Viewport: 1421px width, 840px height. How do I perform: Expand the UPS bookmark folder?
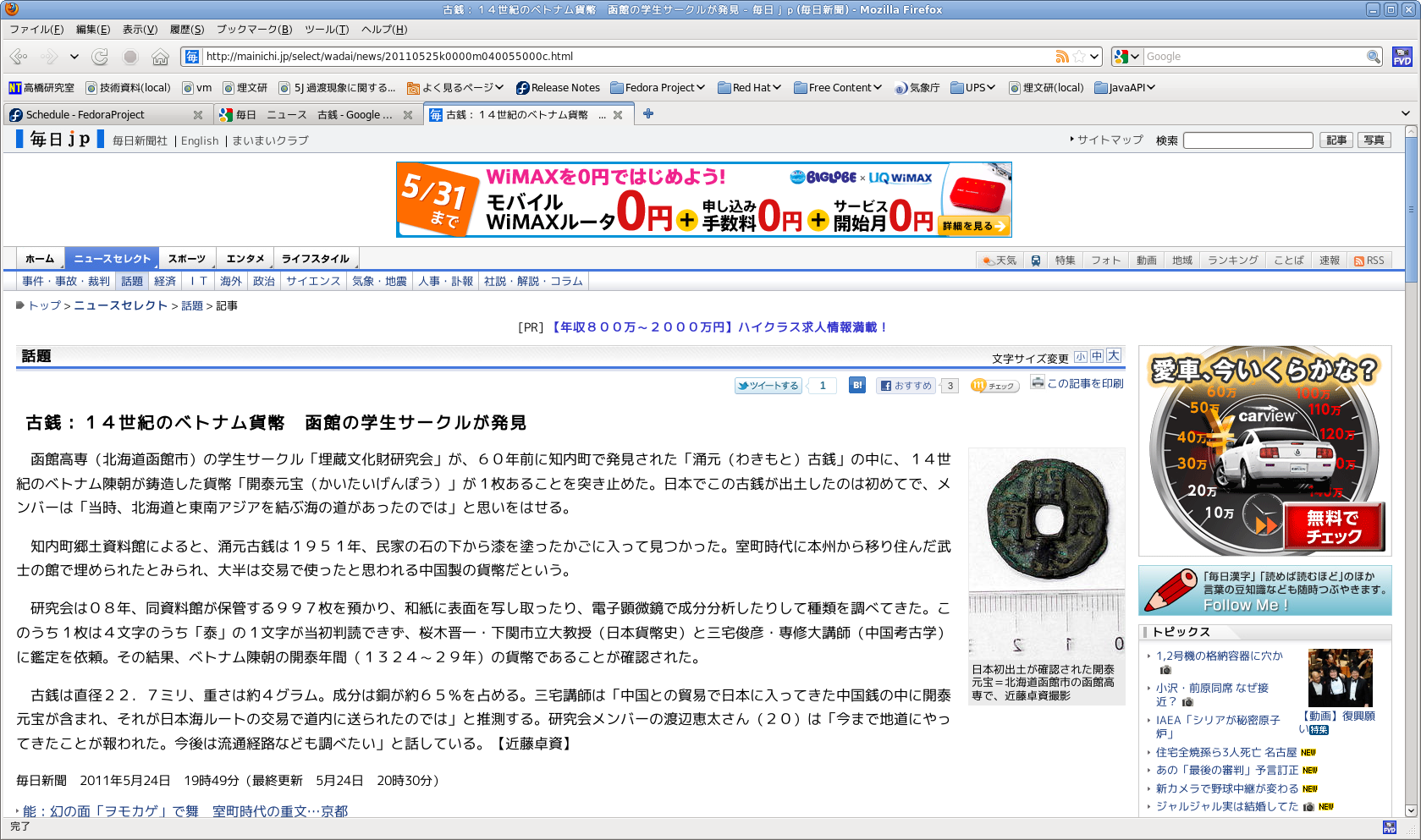[973, 88]
